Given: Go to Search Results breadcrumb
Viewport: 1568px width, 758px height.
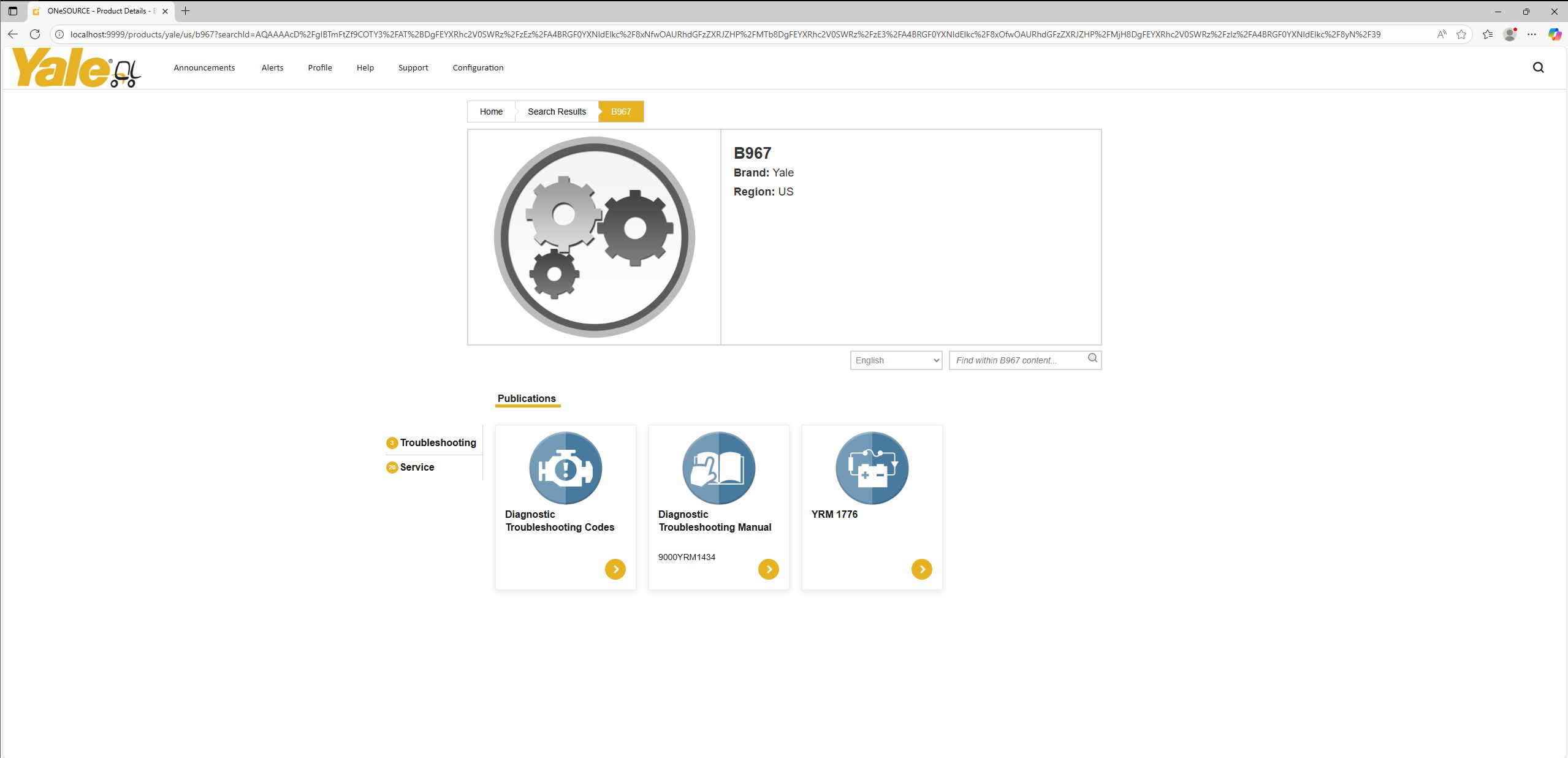Looking at the screenshot, I should (x=557, y=112).
